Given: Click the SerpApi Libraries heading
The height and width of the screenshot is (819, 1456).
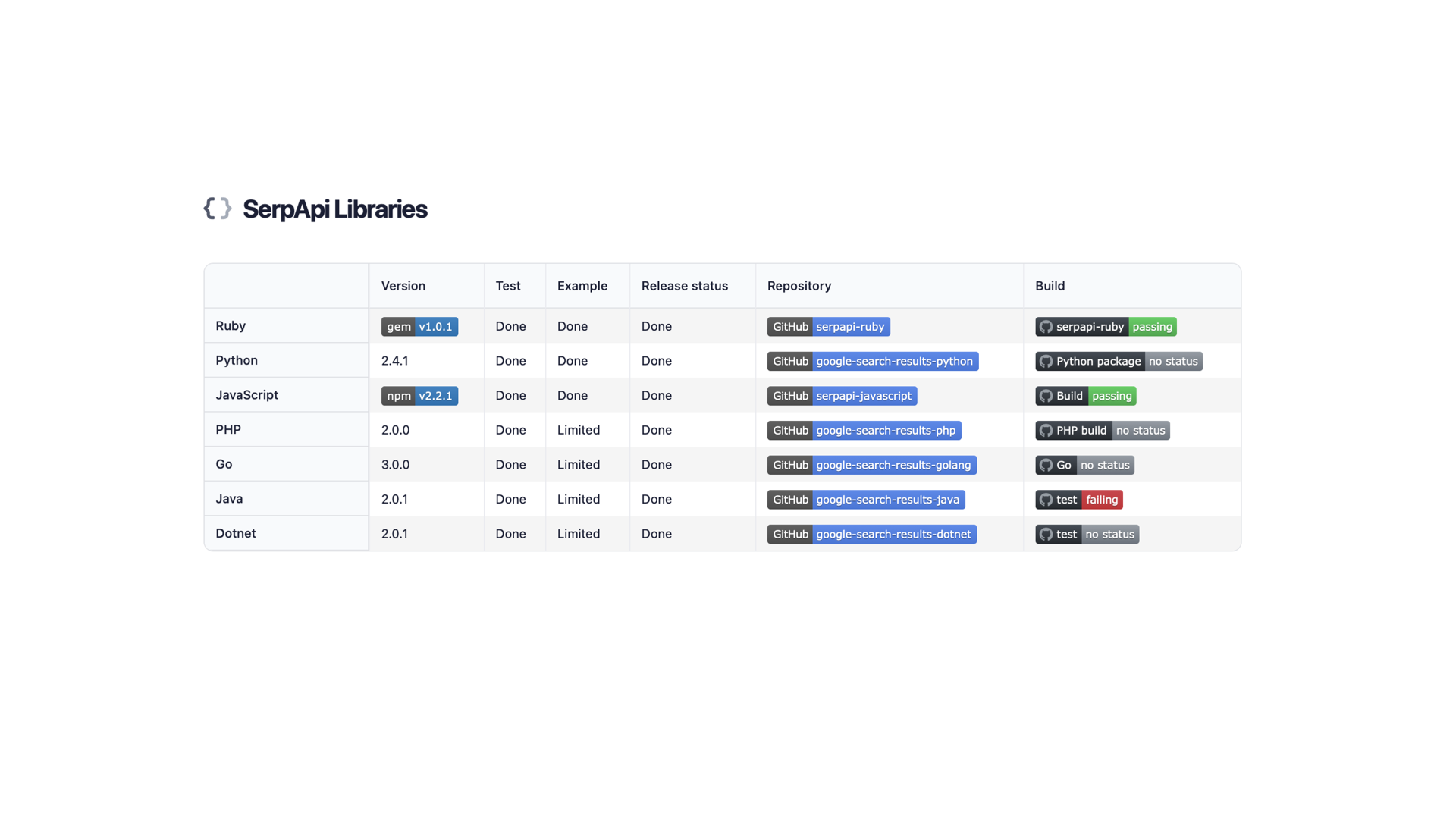Looking at the screenshot, I should [x=334, y=209].
